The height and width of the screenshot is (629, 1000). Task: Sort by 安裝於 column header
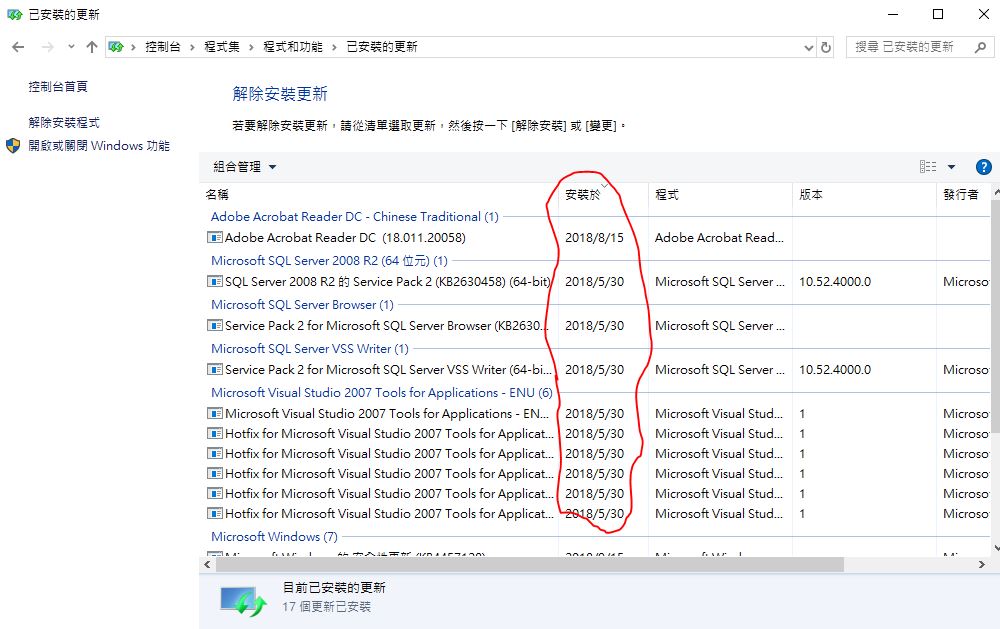click(583, 195)
